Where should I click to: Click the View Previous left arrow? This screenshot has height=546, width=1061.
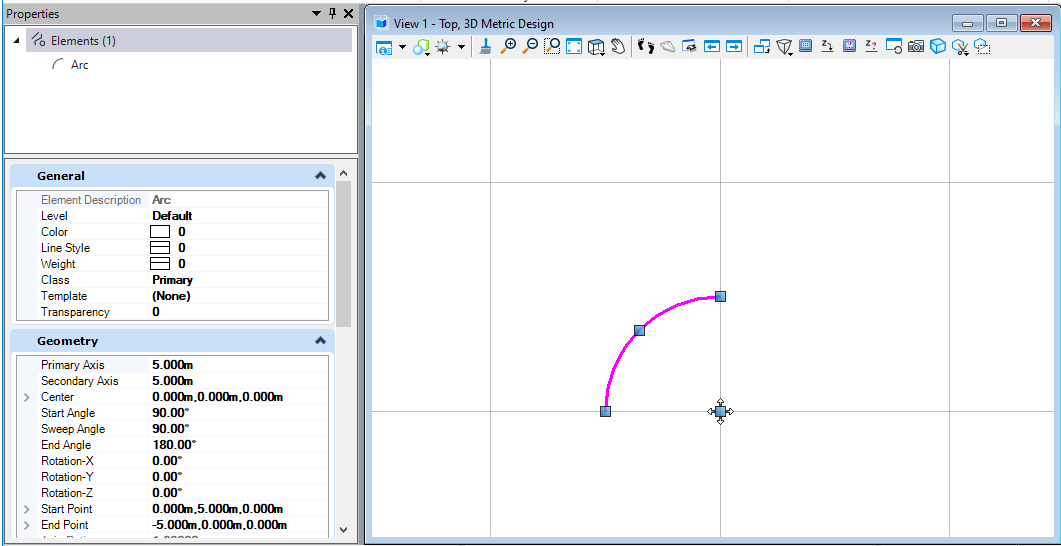tap(712, 47)
